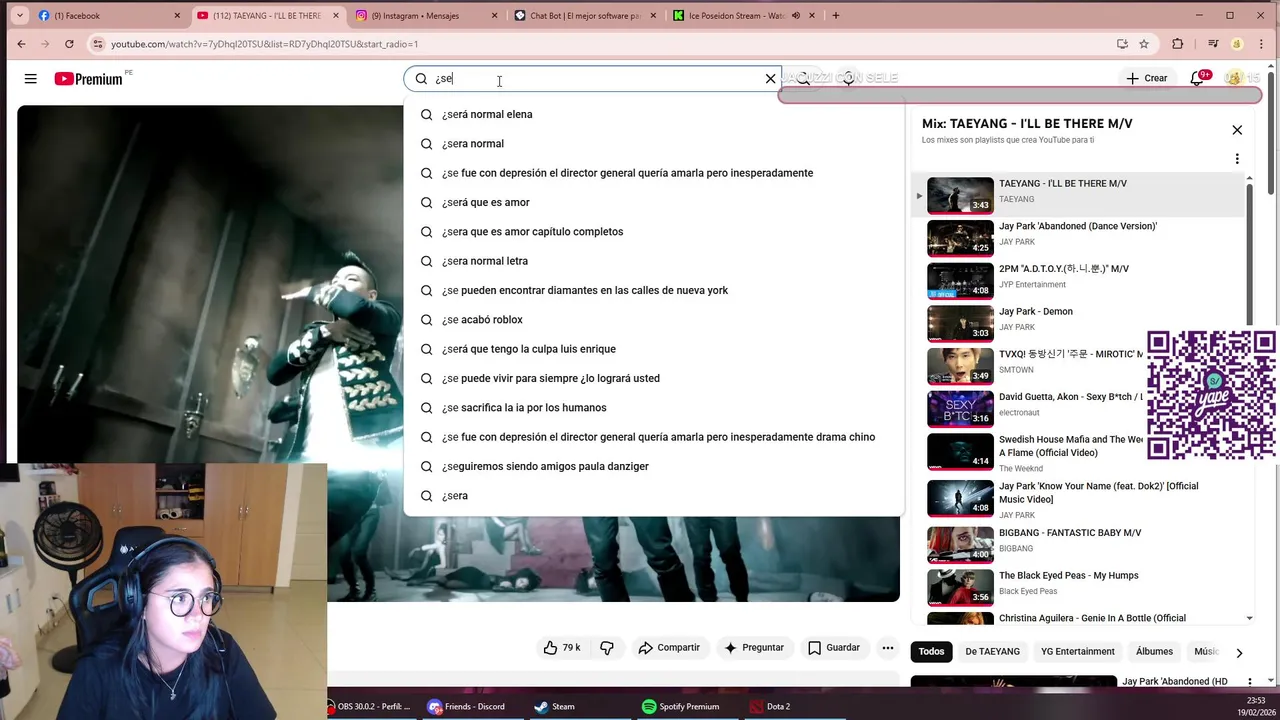Select the YG Entertainment filter chip
This screenshot has width=1280, height=720.
tap(1077, 652)
